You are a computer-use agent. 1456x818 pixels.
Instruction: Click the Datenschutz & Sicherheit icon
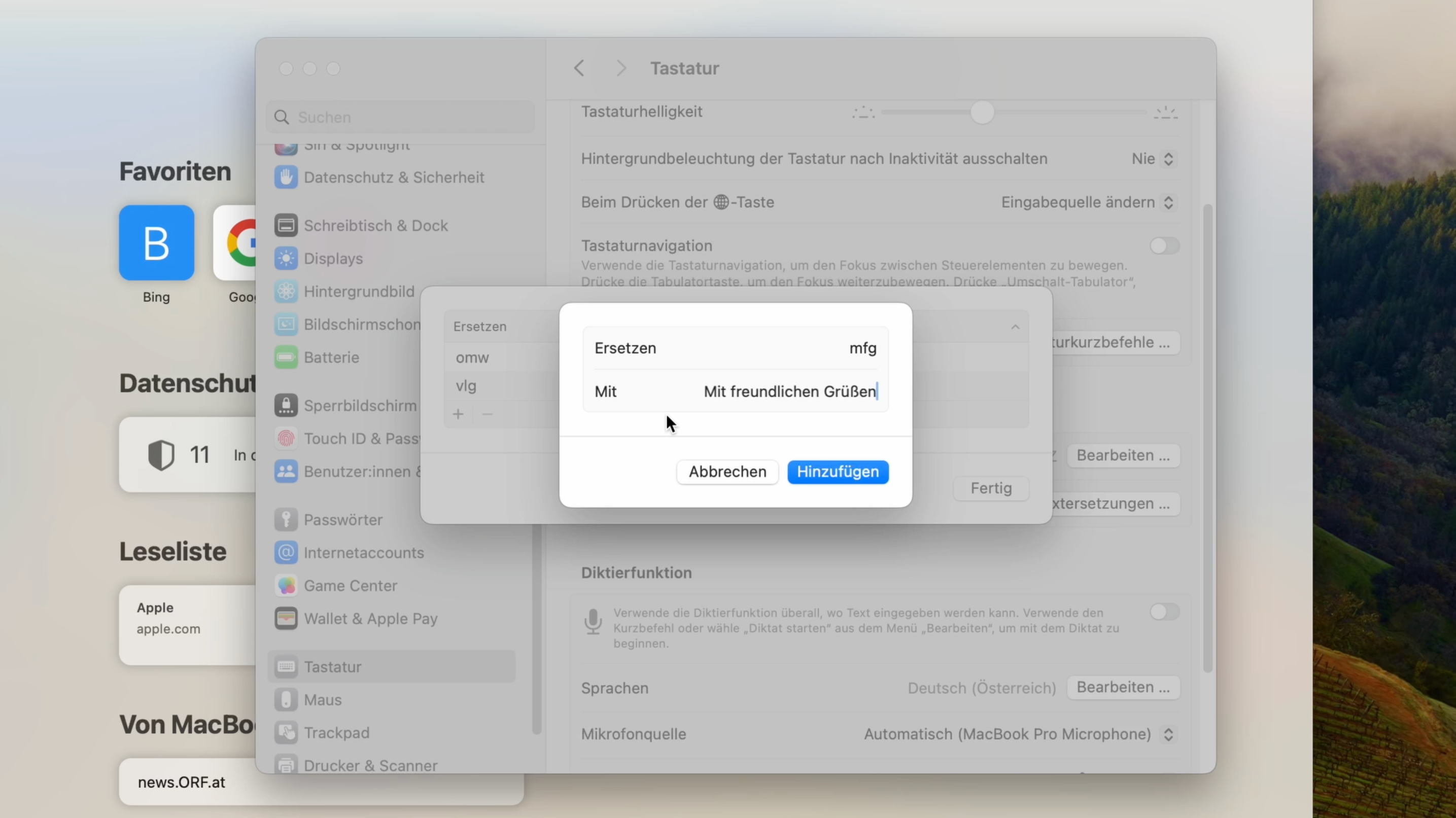point(285,176)
